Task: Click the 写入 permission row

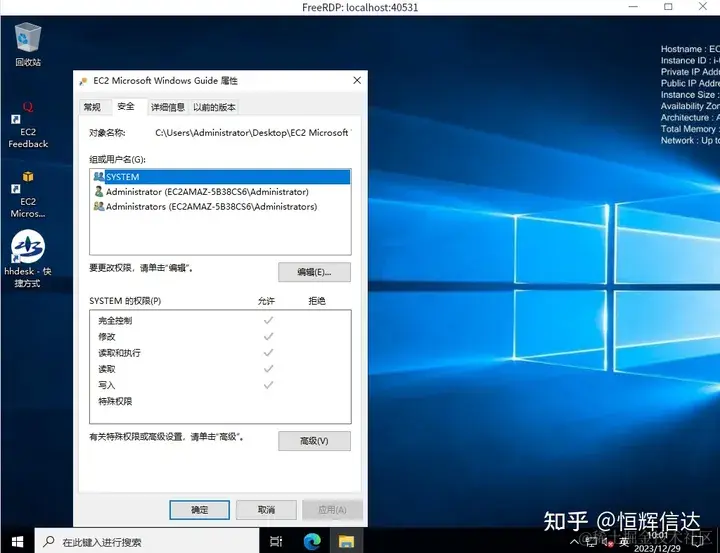Action: 220,385
